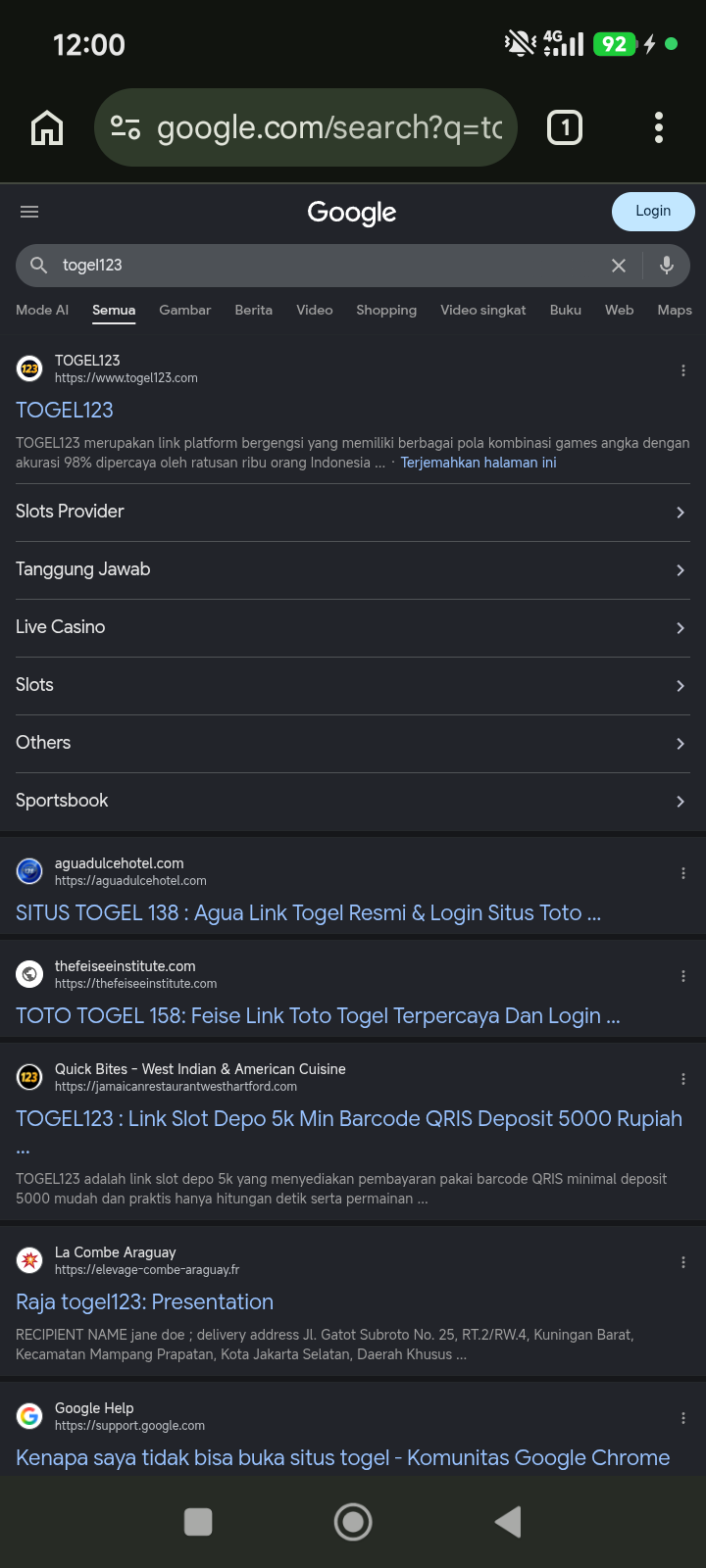Open more options for aguadulcehotel.com result
The width and height of the screenshot is (706, 1568).
click(x=683, y=873)
